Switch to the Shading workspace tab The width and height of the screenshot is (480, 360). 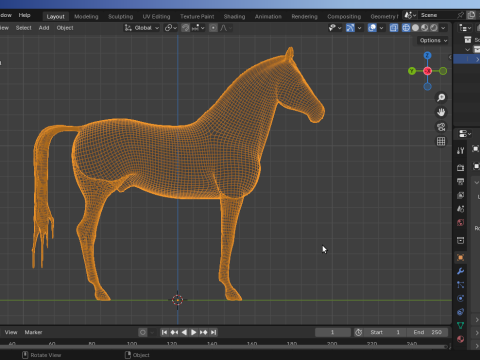pos(234,16)
